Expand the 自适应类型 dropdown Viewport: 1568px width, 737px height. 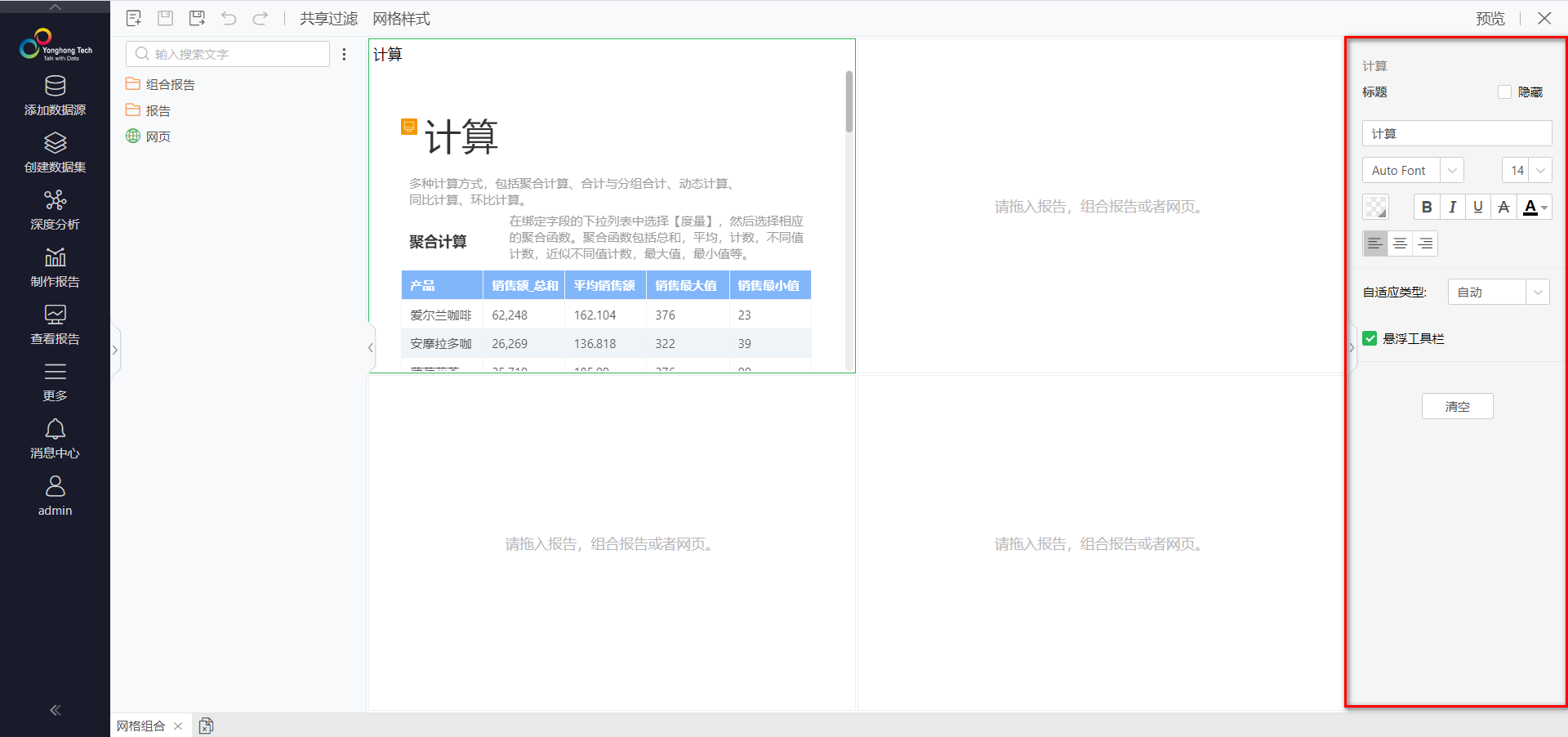click(1499, 292)
